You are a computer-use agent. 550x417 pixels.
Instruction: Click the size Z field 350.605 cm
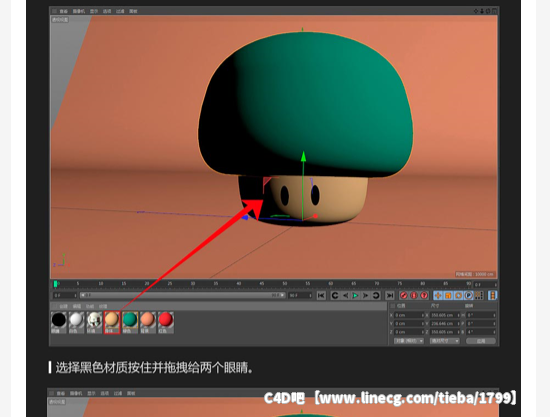tap(445, 332)
